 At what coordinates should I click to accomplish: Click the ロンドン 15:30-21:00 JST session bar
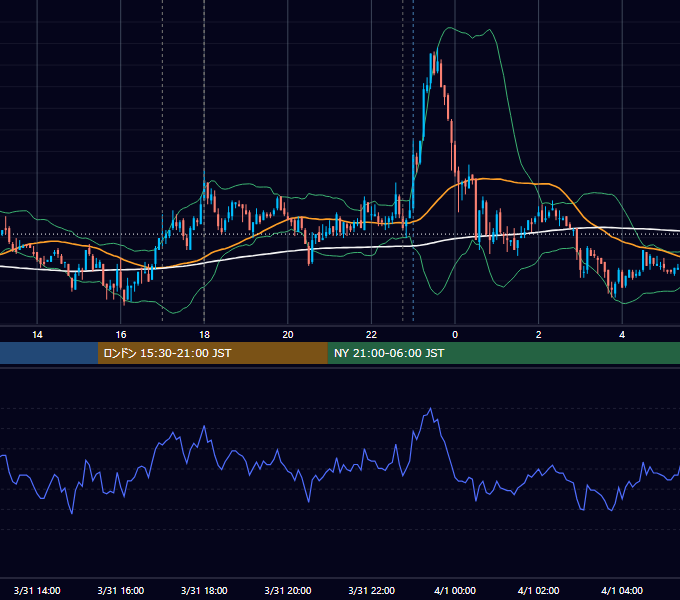pyautogui.click(x=212, y=353)
